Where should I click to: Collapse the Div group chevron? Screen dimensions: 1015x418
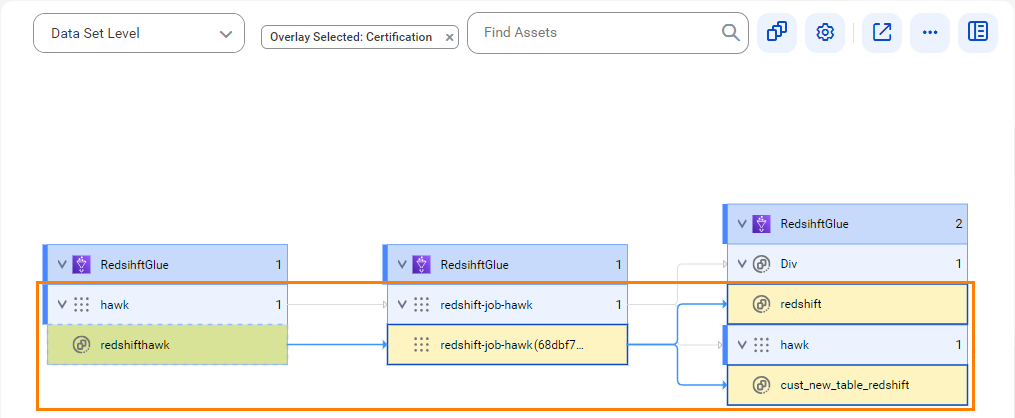742,264
